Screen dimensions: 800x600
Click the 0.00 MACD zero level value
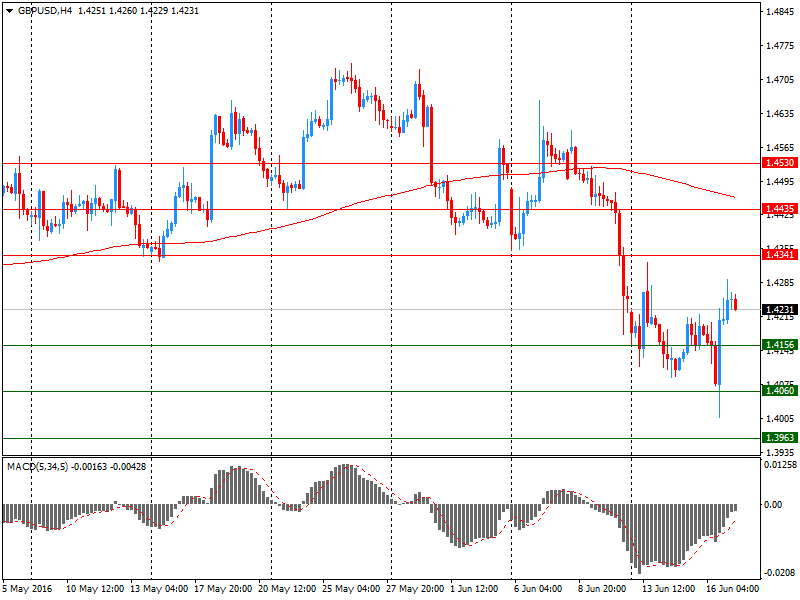coord(773,505)
